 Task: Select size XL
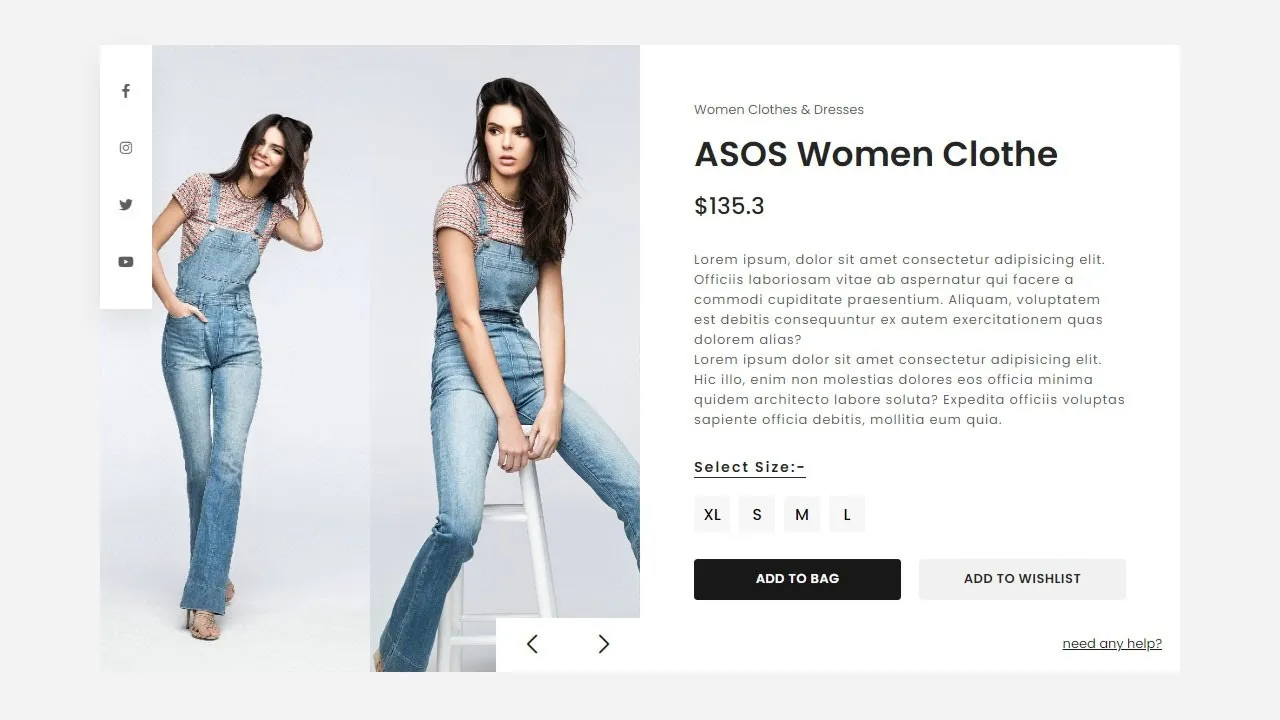pyautogui.click(x=712, y=514)
